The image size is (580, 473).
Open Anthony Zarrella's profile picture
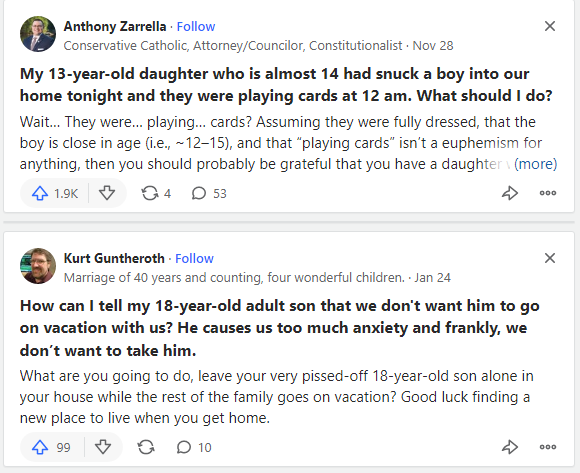[x=38, y=34]
